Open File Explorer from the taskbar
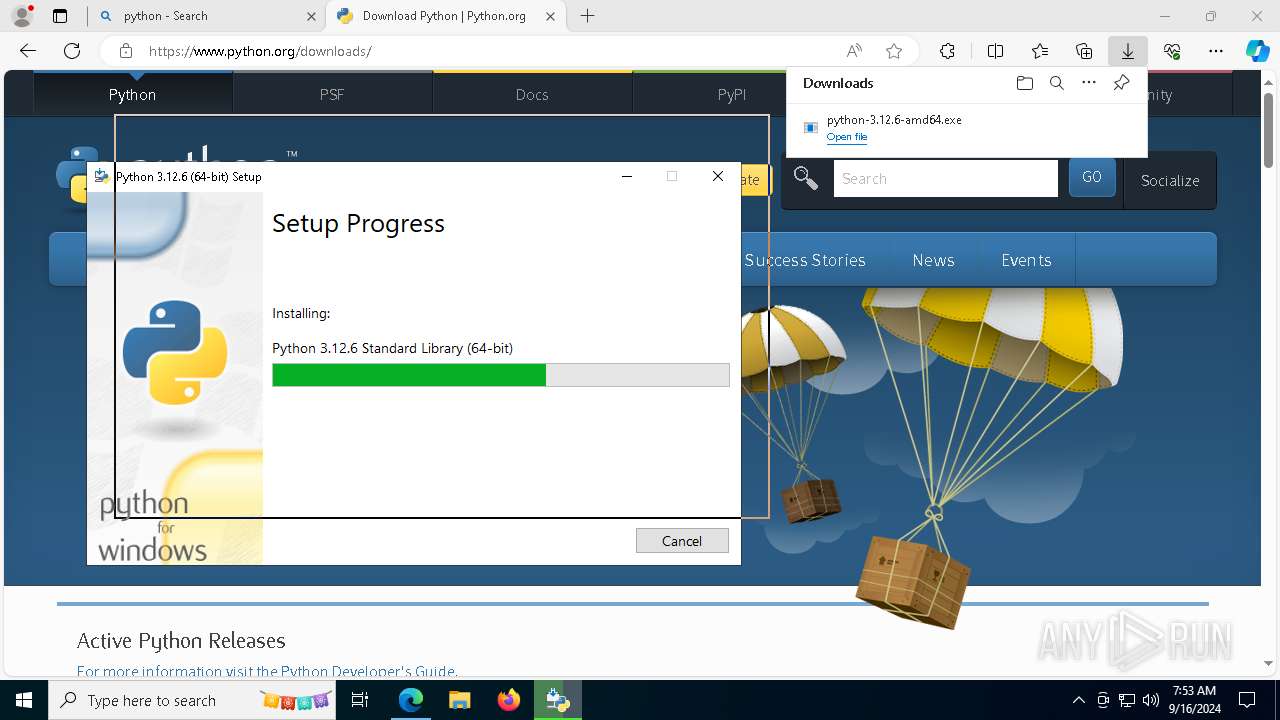The image size is (1280, 720). (459, 700)
